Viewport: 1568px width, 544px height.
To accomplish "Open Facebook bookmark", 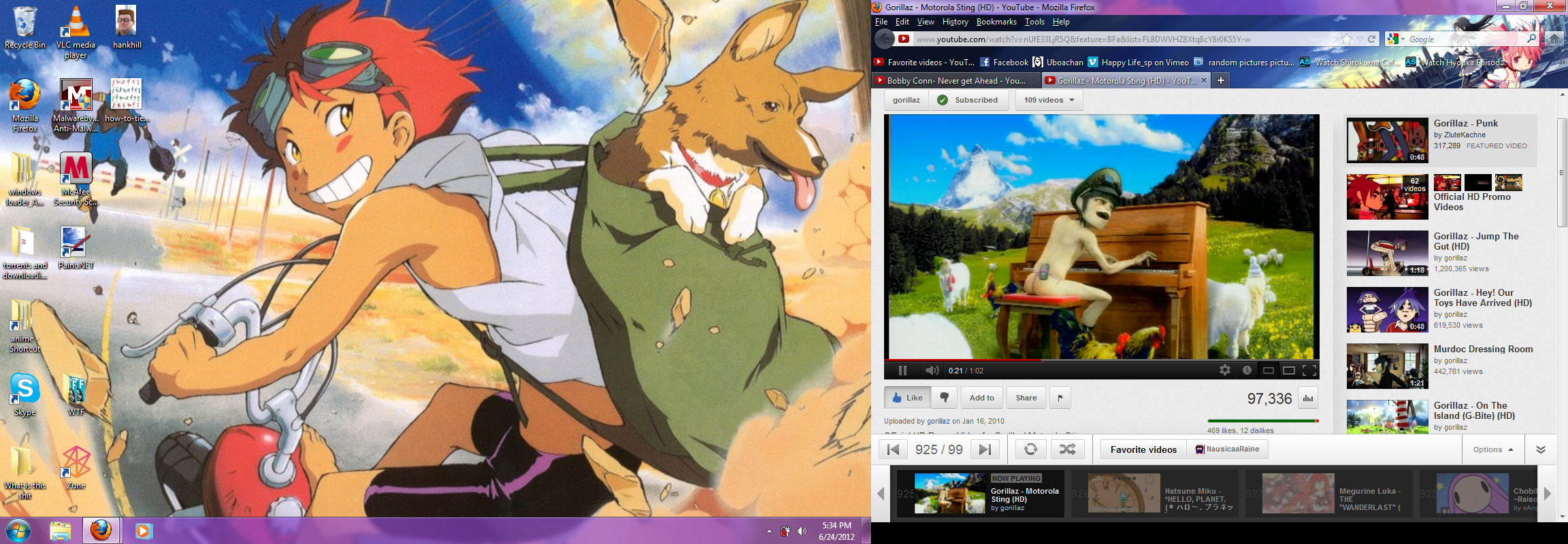I will [x=1004, y=62].
